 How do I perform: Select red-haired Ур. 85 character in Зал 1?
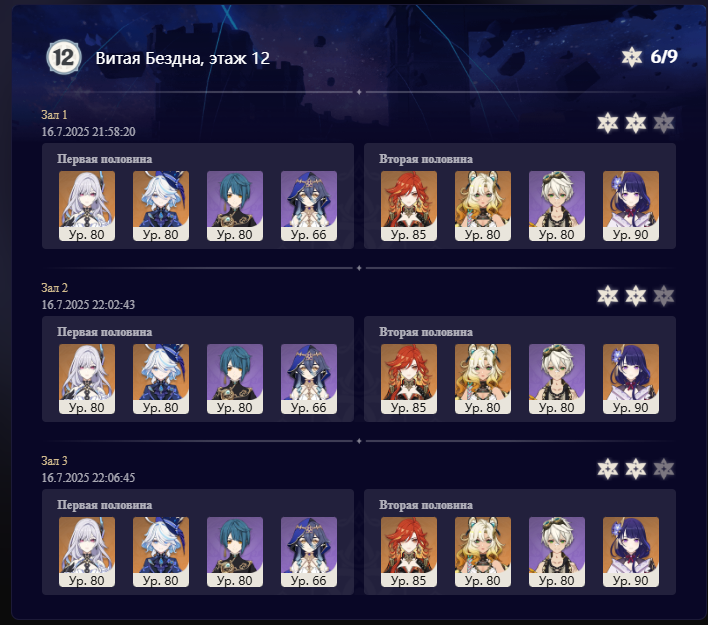409,205
